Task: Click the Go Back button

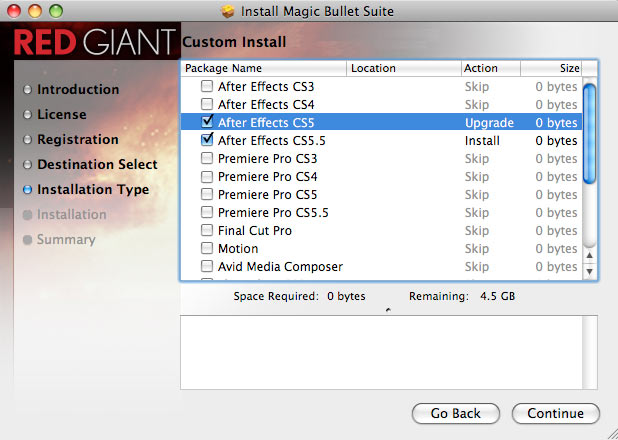Action: tap(456, 413)
